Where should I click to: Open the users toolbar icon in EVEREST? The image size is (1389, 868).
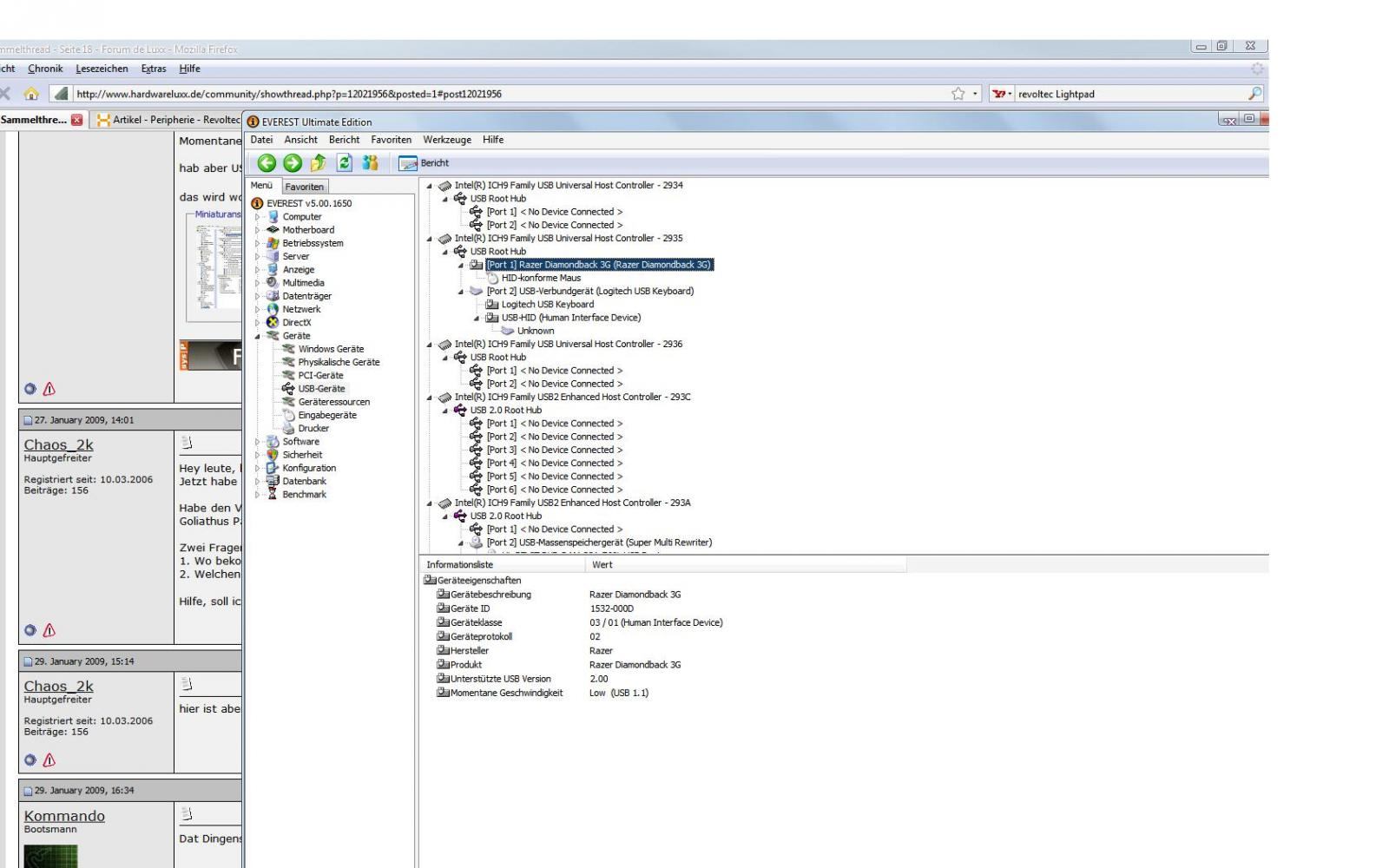point(371,162)
